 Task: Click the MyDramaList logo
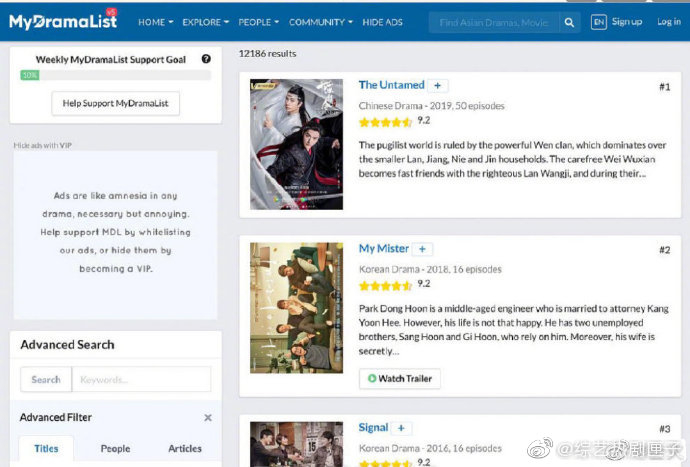tap(63, 20)
